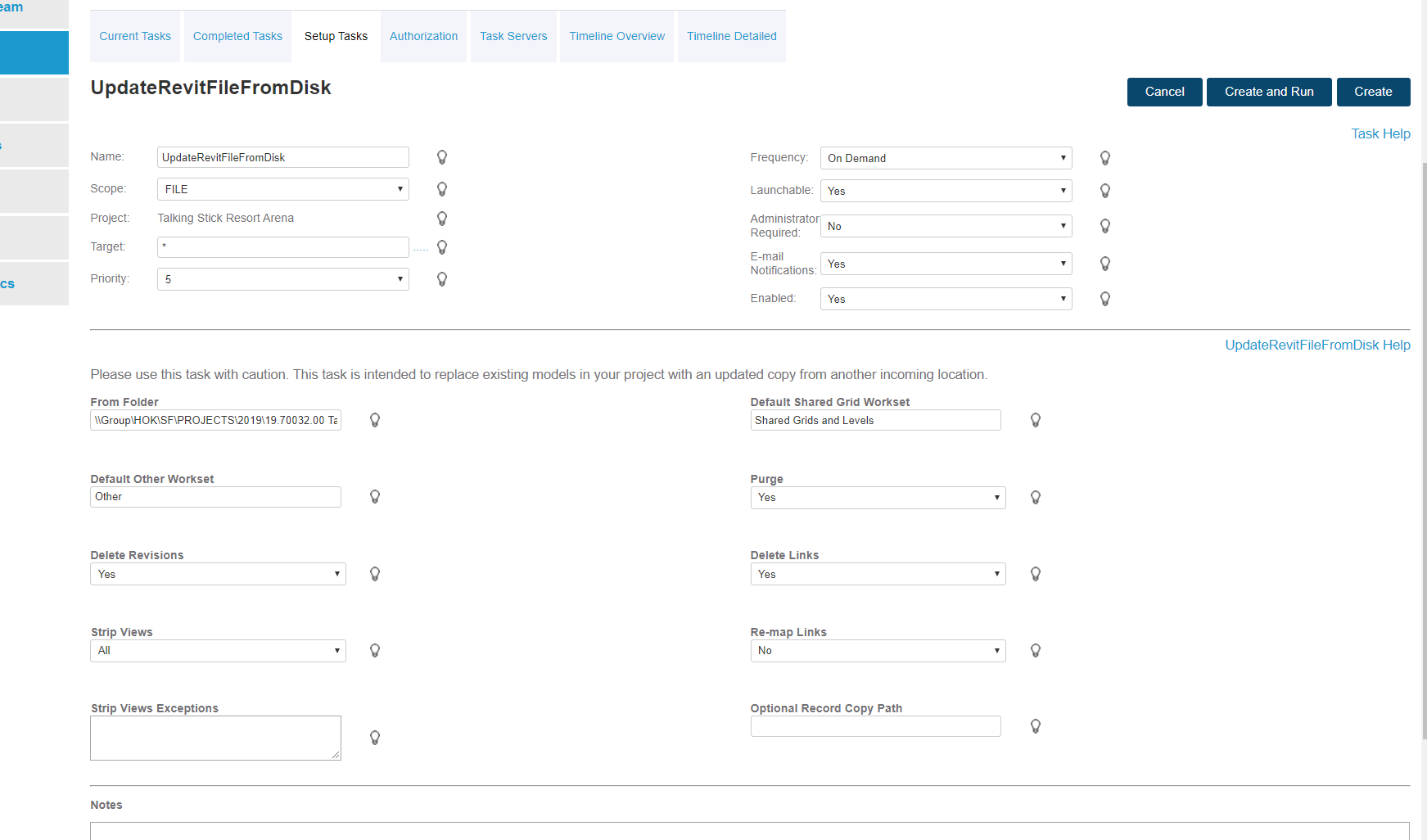Show the Strip Views lightbulb hint

click(375, 651)
